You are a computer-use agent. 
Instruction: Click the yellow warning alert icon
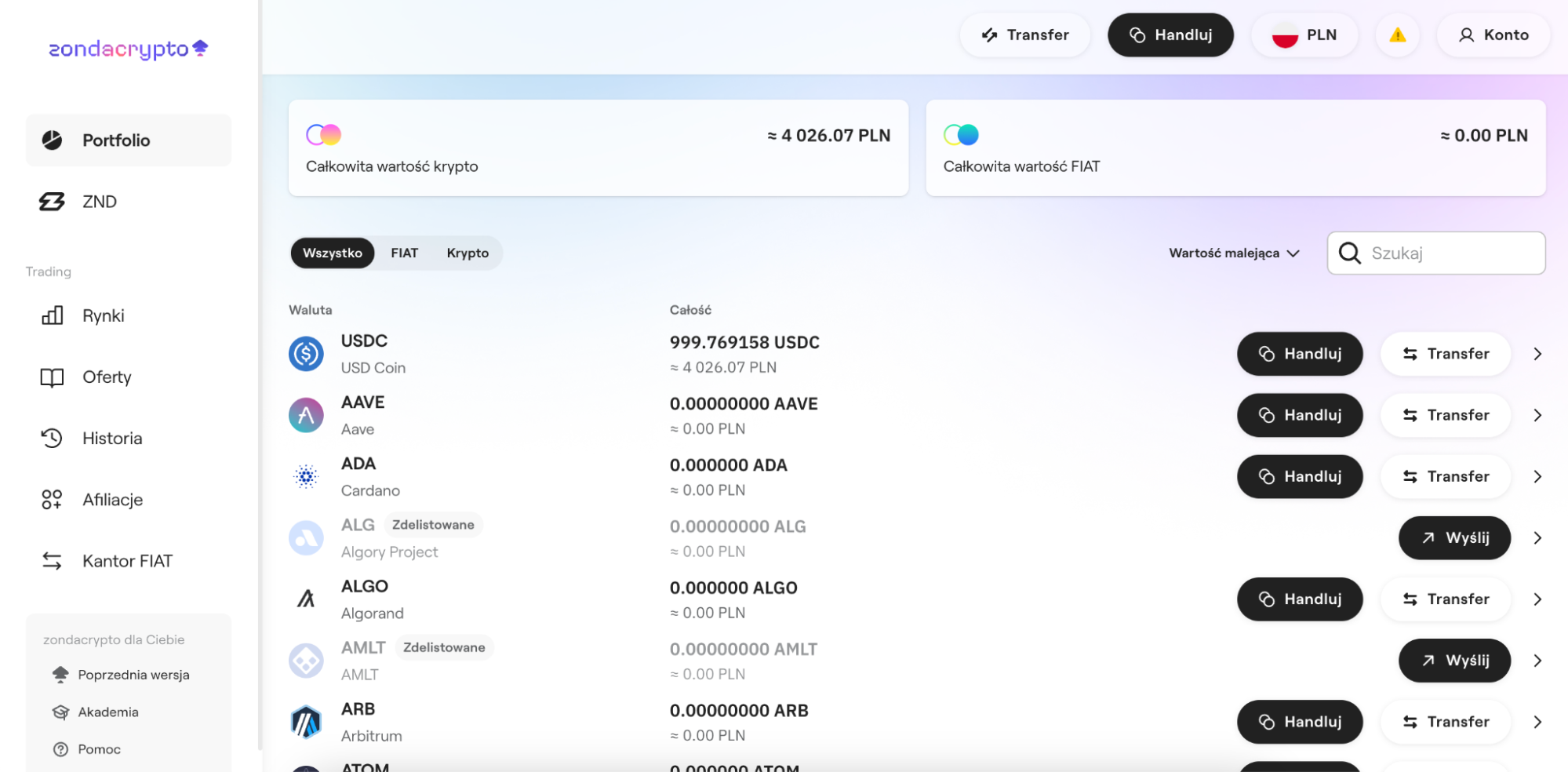[1397, 35]
